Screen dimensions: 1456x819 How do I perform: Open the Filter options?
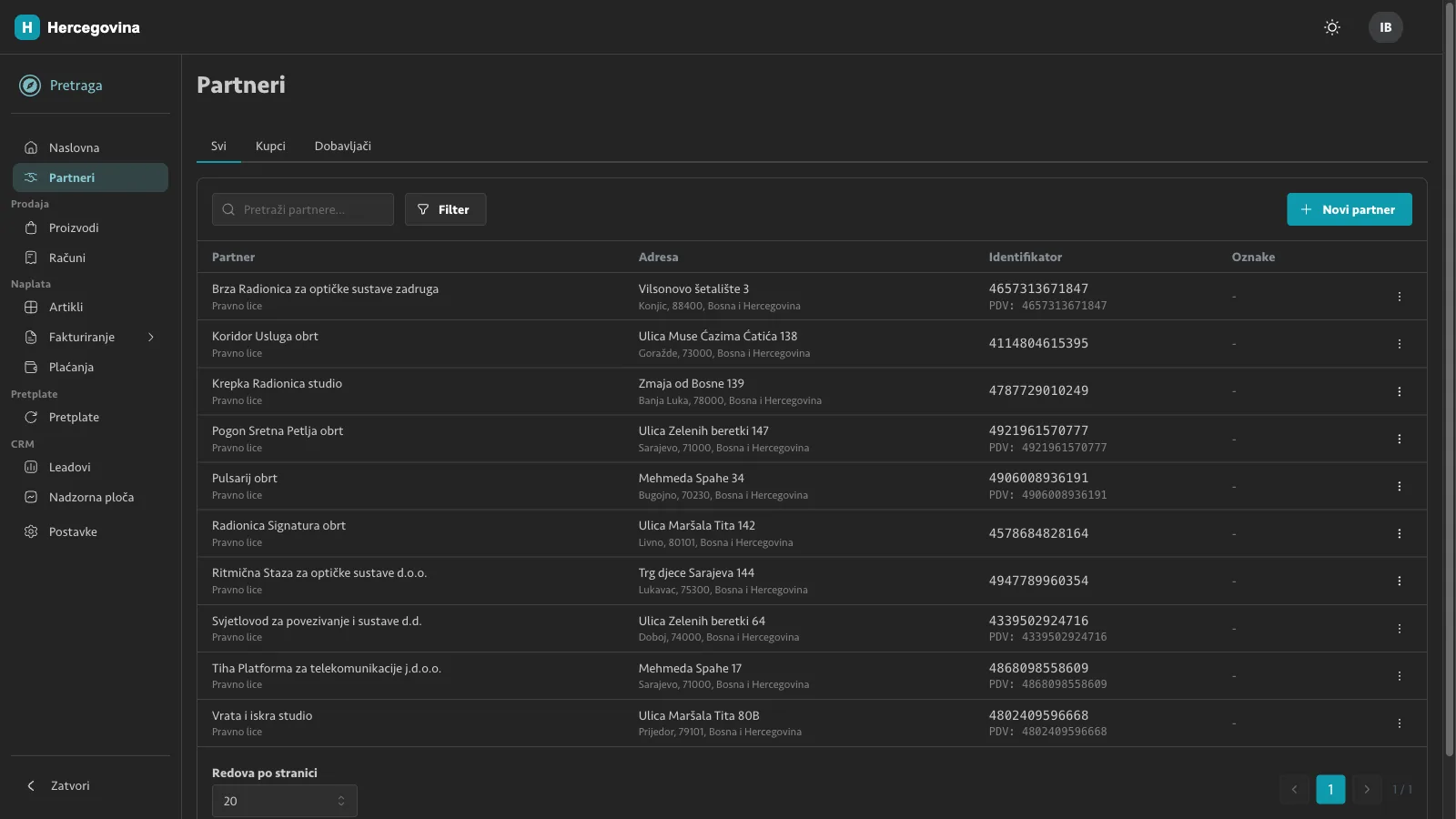point(445,209)
